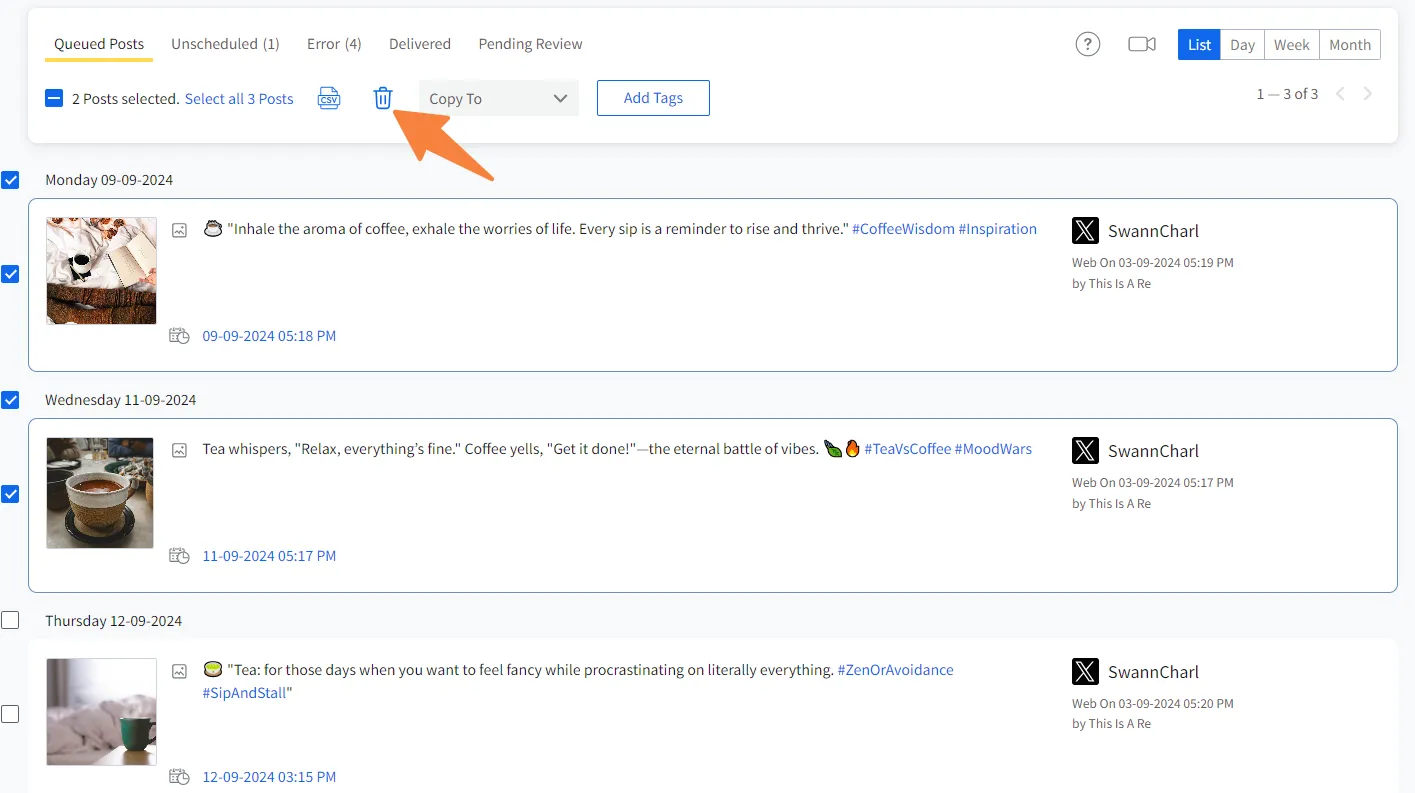This screenshot has height=793, width=1415.
Task: Click schedule icon next to 11-09-2024 05:17 PM
Action: tap(179, 556)
